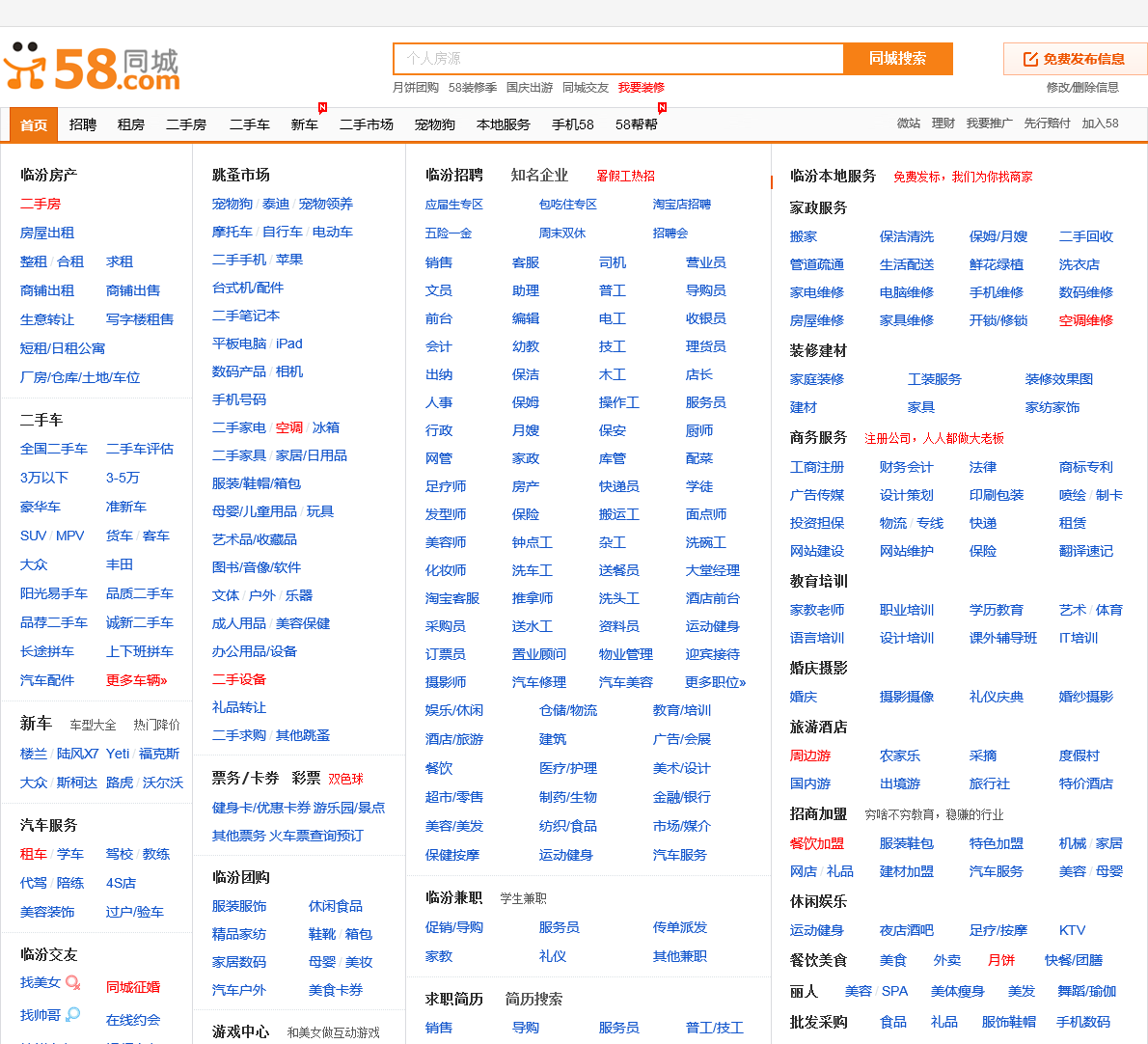Click the magnifier icon next to 找帅哥
The image size is (1148, 1044).
pyautogui.click(x=73, y=1015)
